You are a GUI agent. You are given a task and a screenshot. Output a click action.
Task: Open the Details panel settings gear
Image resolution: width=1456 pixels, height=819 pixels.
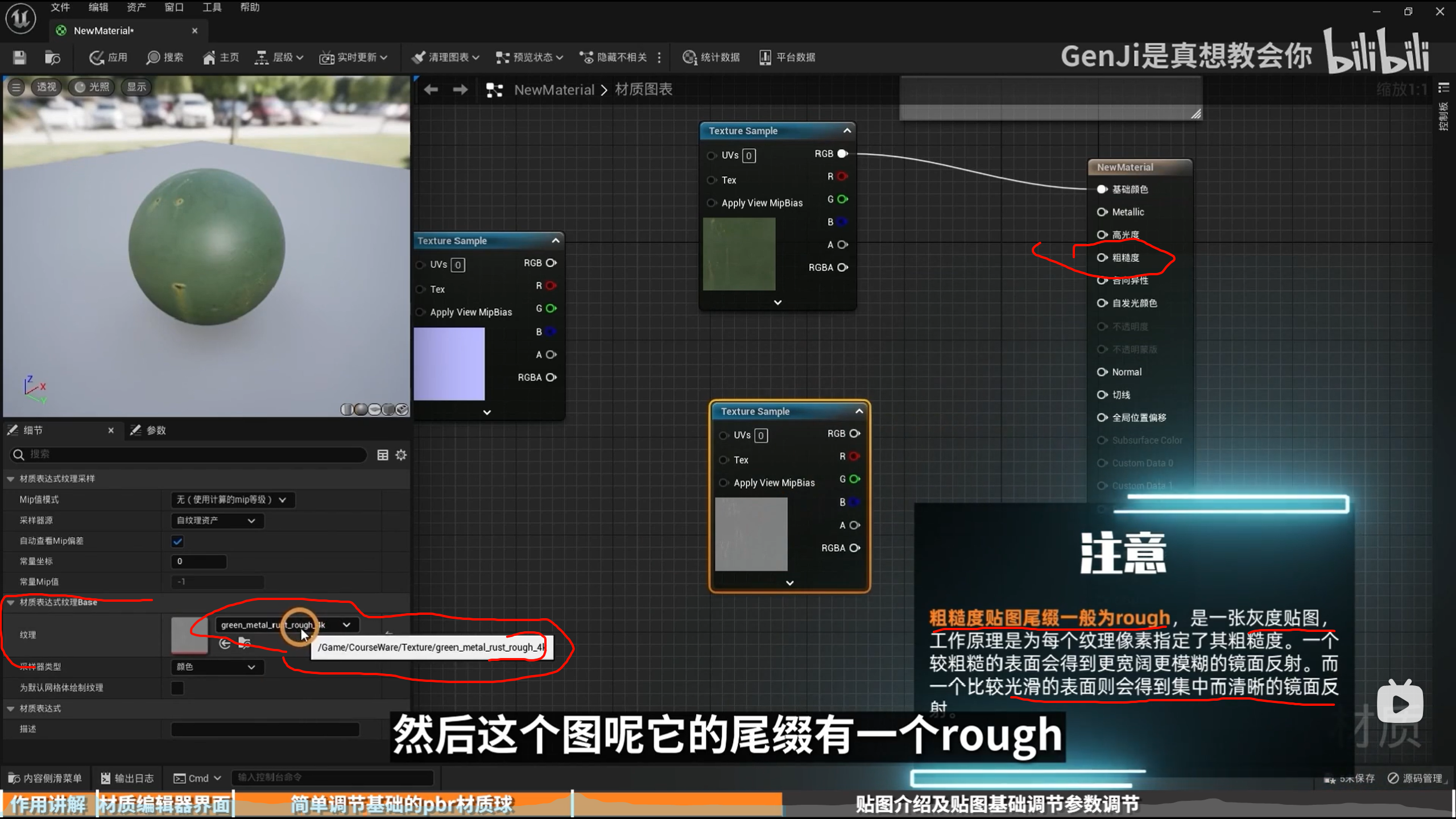[x=401, y=455]
